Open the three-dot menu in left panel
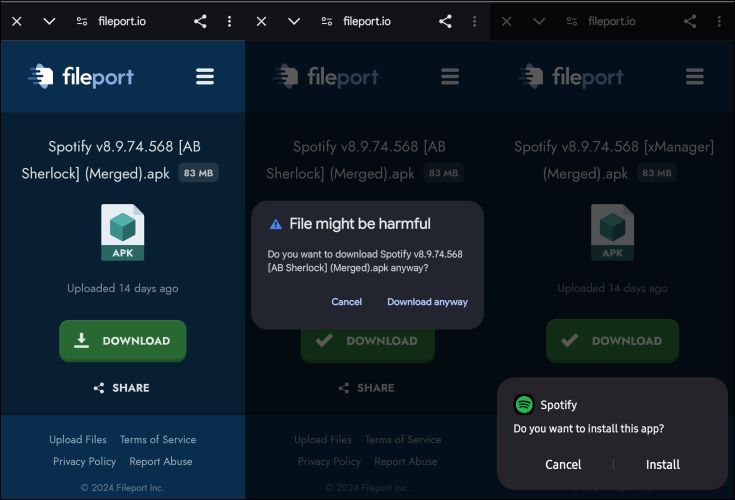 pos(229,22)
